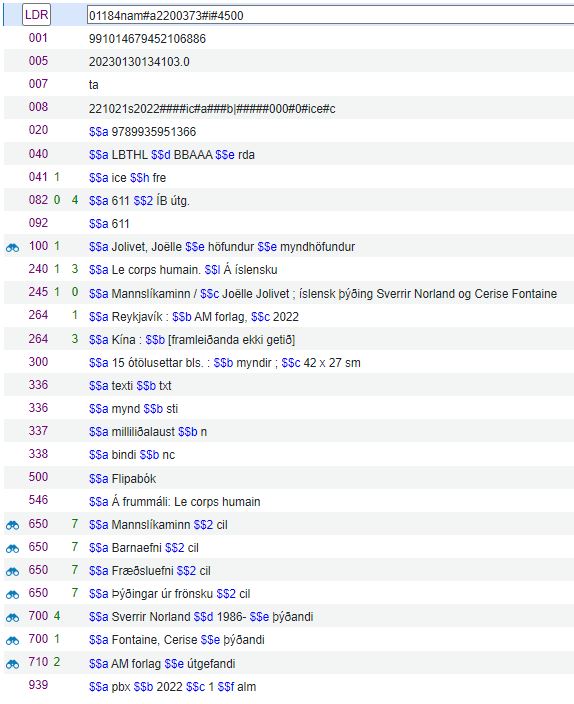Screen dimensions: 574x704
Task: Click translator Sverrir Norland entry
Action: point(201,617)
